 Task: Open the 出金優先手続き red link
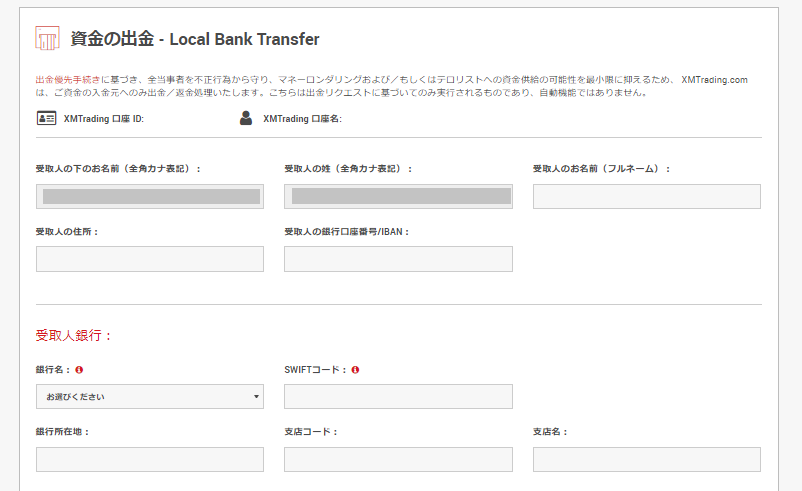pyautogui.click(x=68, y=79)
